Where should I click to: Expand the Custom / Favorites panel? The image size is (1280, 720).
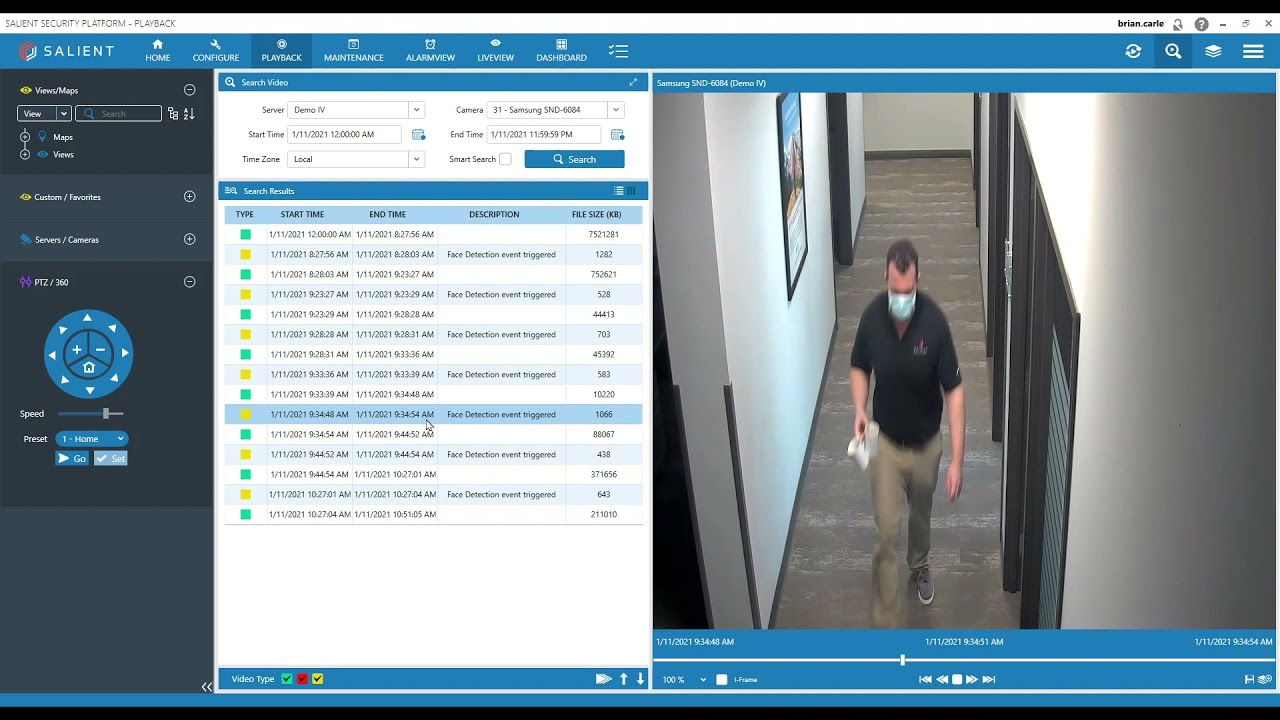(189, 197)
